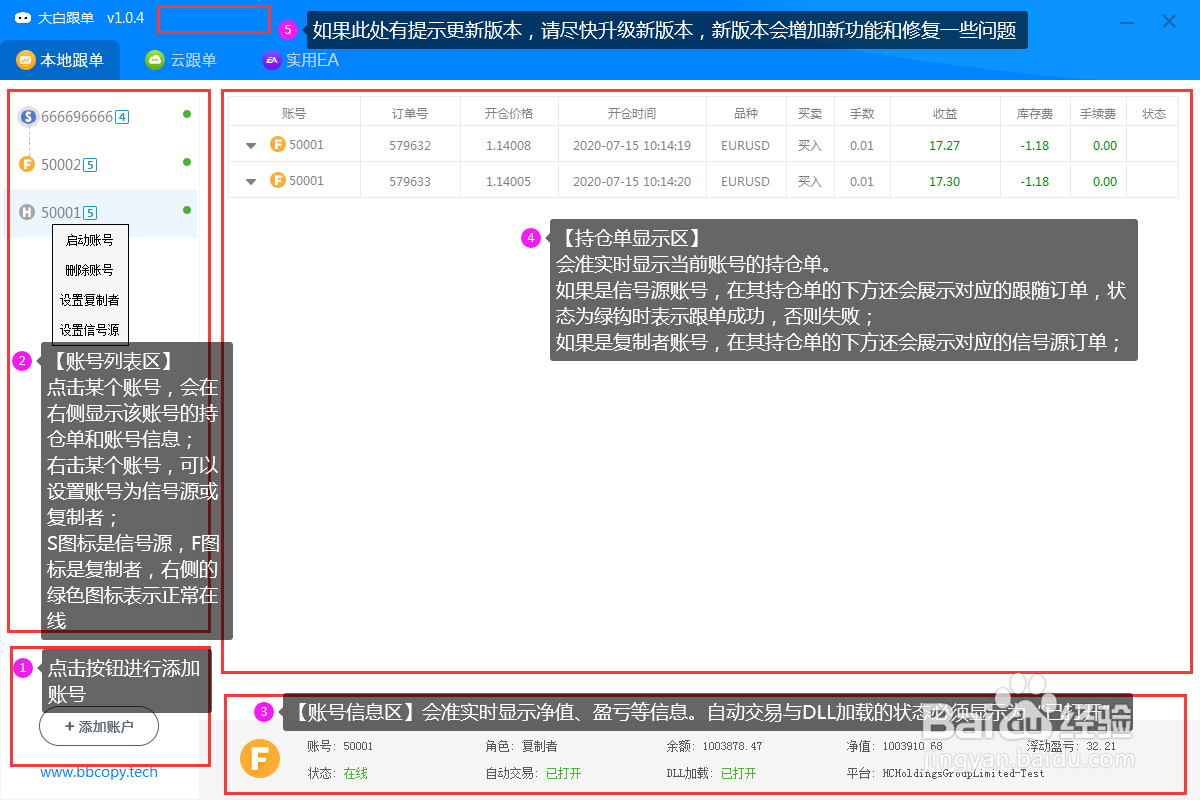Click the green online dot for 666696666
The image size is (1200, 800).
pyautogui.click(x=186, y=114)
